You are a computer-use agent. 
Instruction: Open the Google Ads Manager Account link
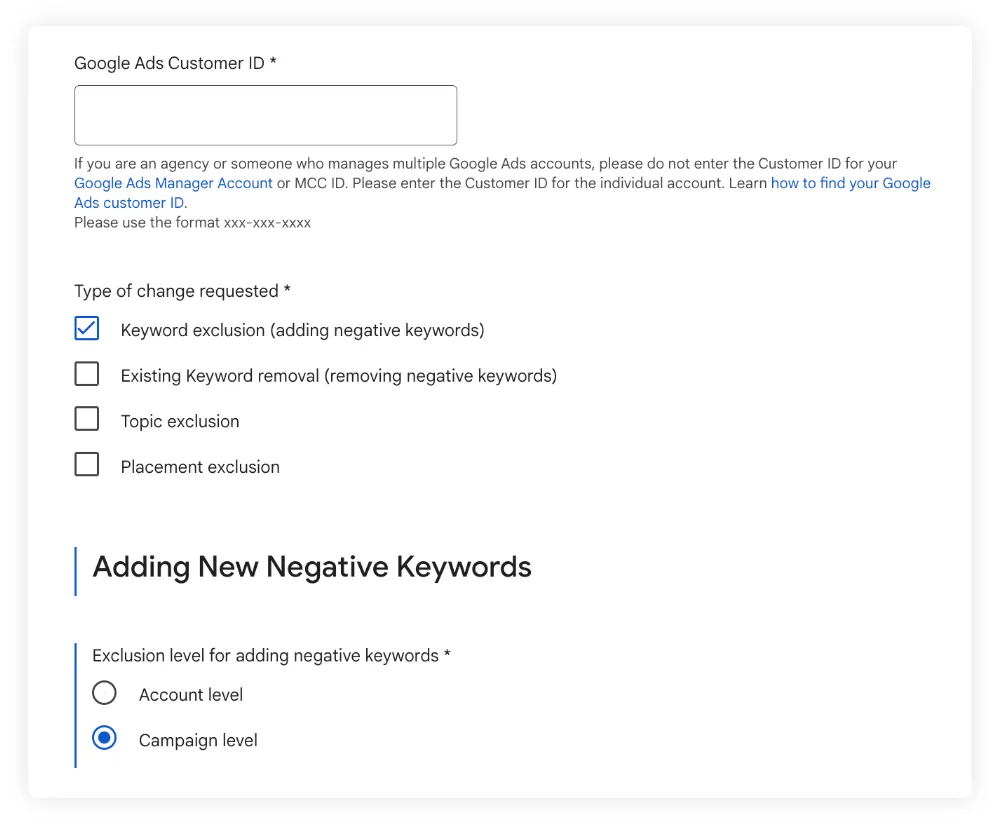(173, 183)
